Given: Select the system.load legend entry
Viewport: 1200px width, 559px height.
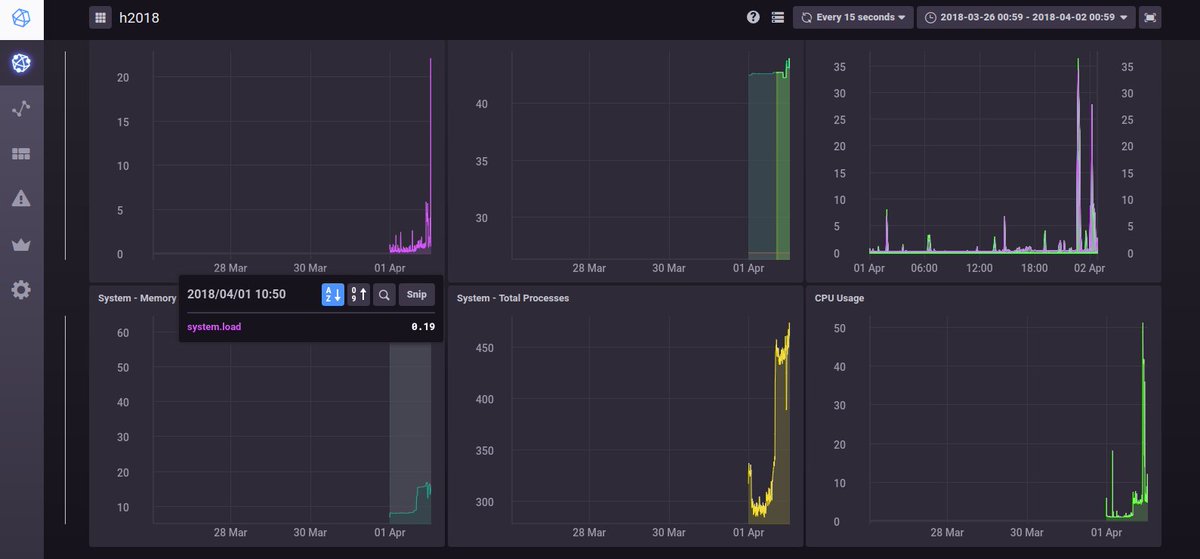Looking at the screenshot, I should pos(214,327).
